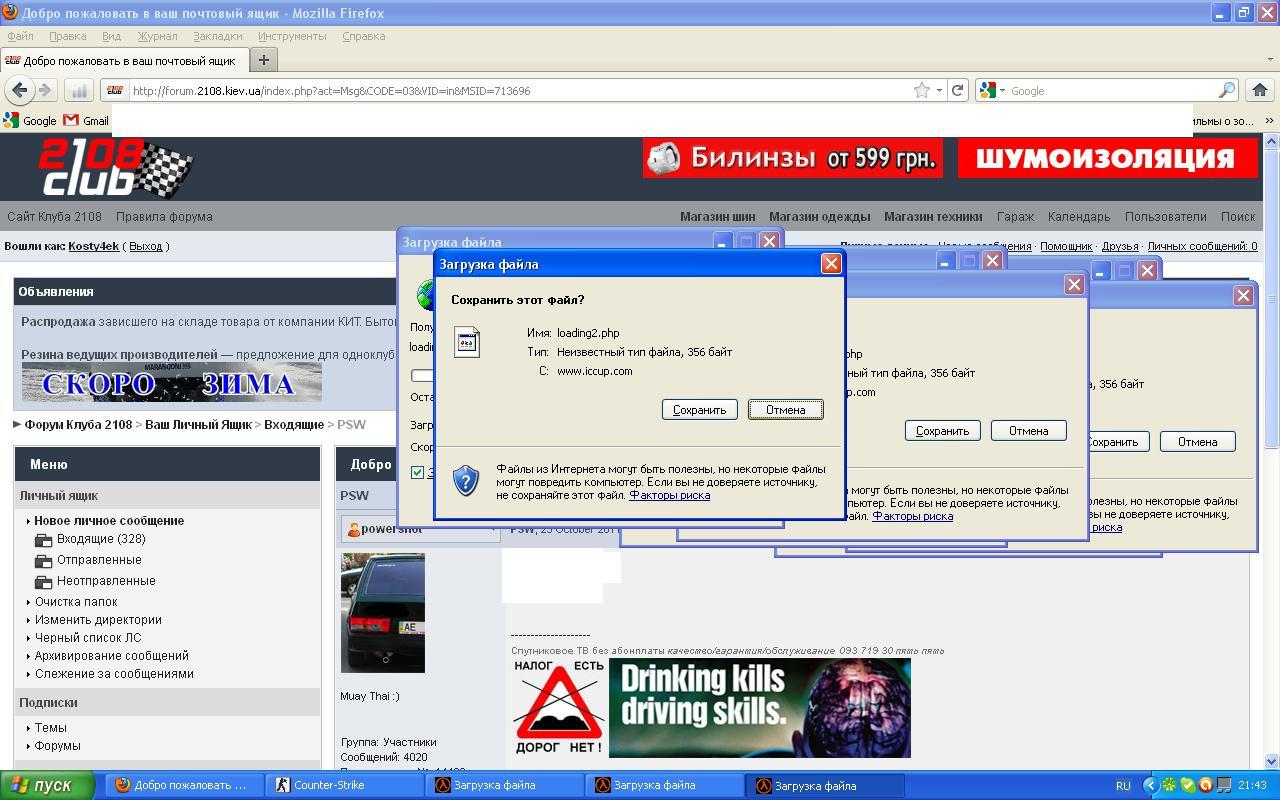Image resolution: width=1280 pixels, height=800 pixels.
Task: Click the powershot car avatar image
Action: pyautogui.click(x=383, y=613)
